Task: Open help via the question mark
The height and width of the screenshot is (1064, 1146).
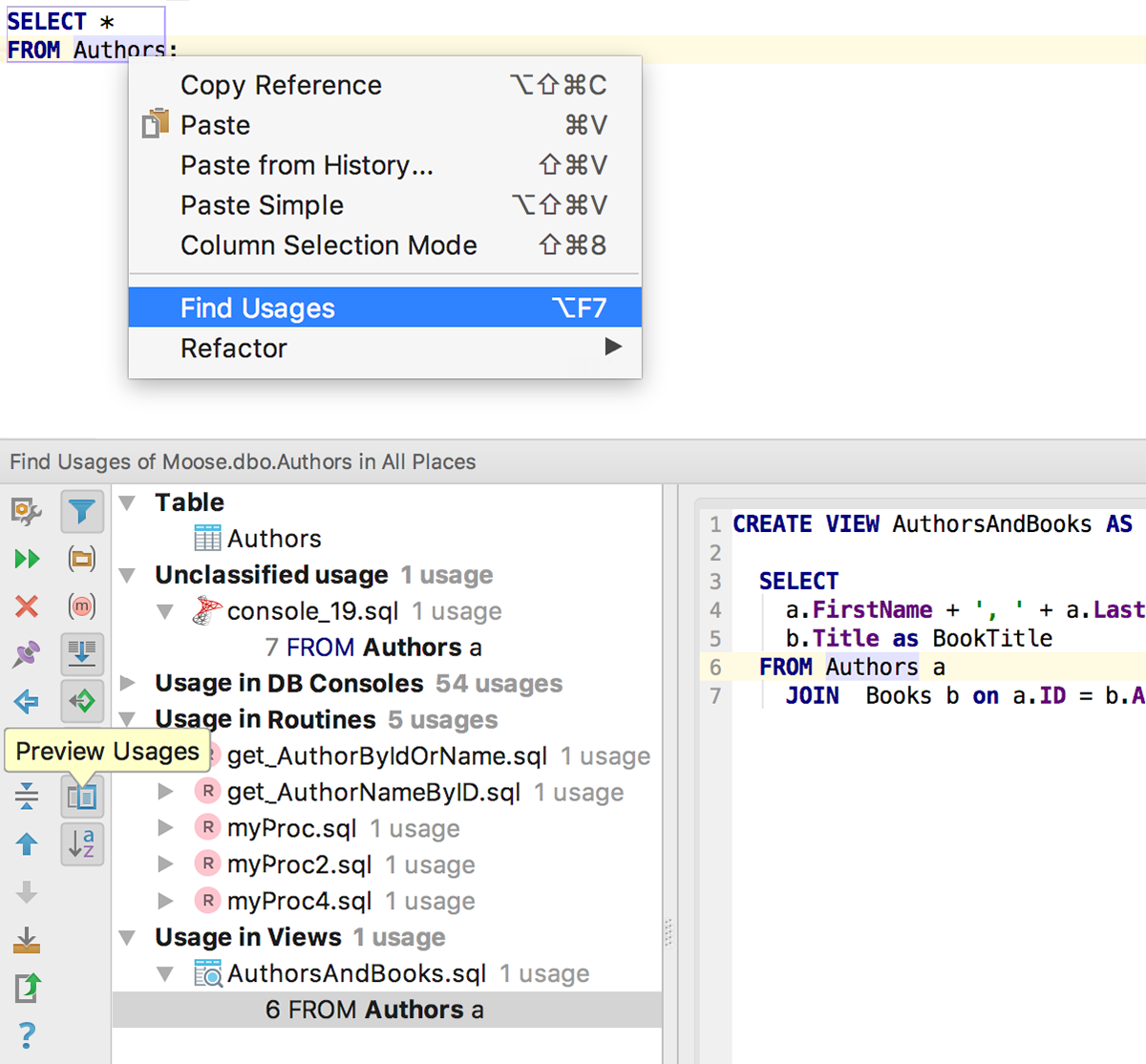Action: click(27, 1034)
